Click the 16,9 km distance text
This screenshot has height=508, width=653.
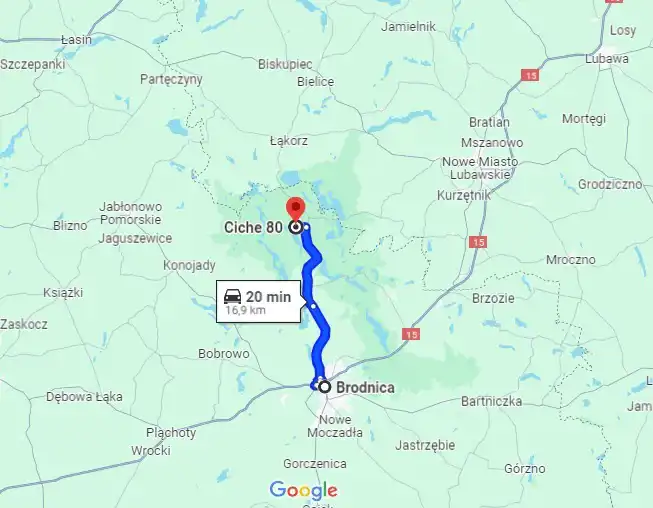pos(246,310)
